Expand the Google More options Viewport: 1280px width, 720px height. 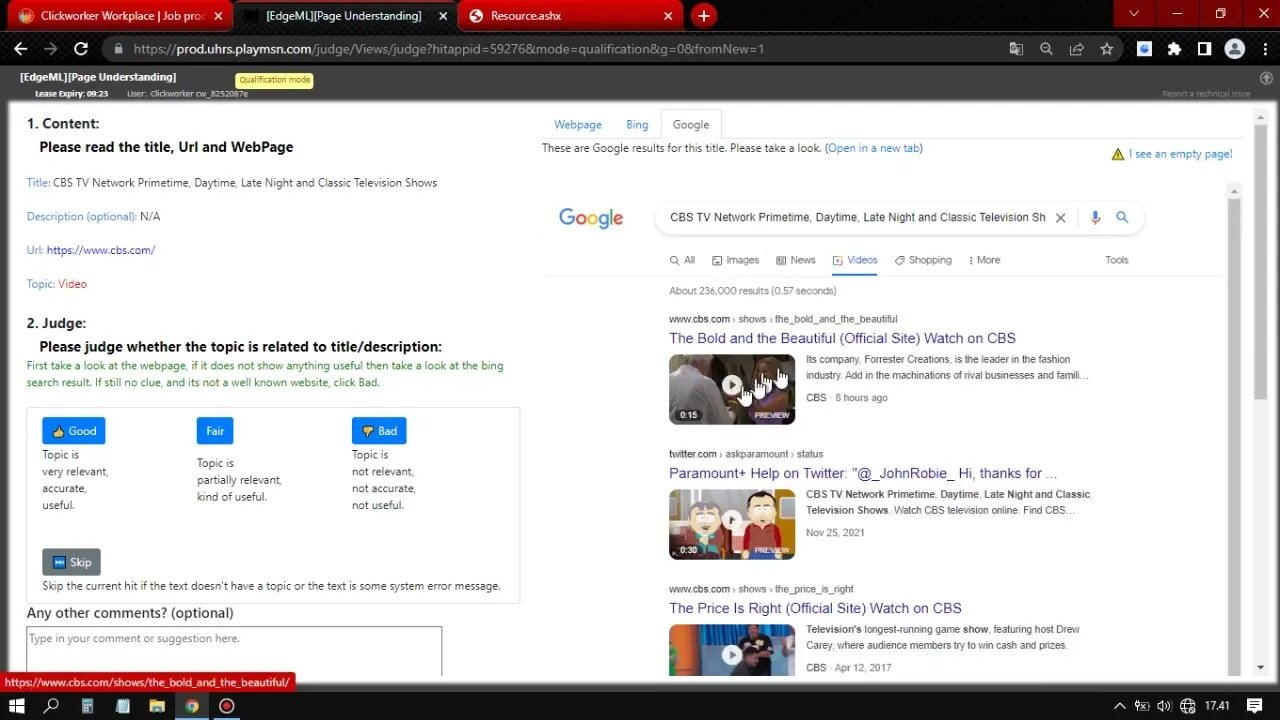(984, 260)
